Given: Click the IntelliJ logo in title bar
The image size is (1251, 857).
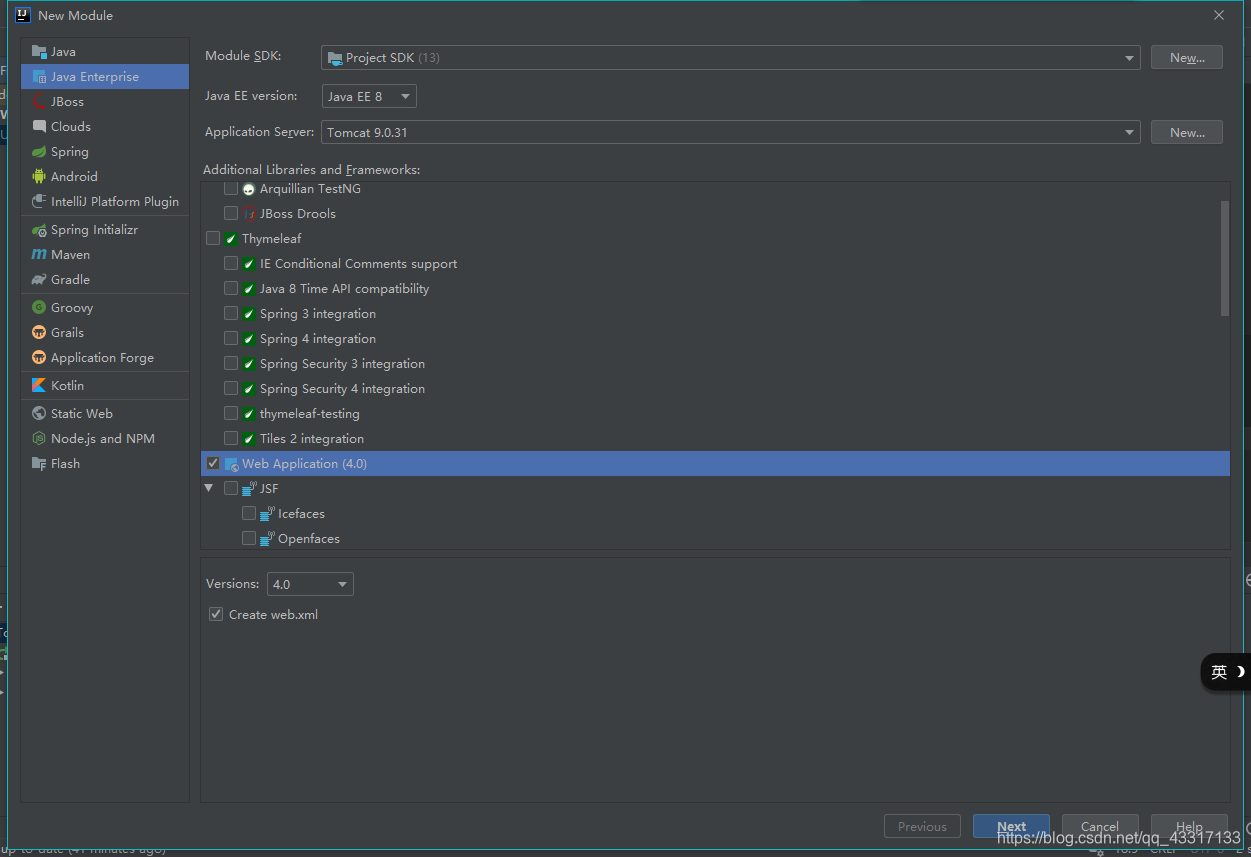Looking at the screenshot, I should click(x=23, y=15).
